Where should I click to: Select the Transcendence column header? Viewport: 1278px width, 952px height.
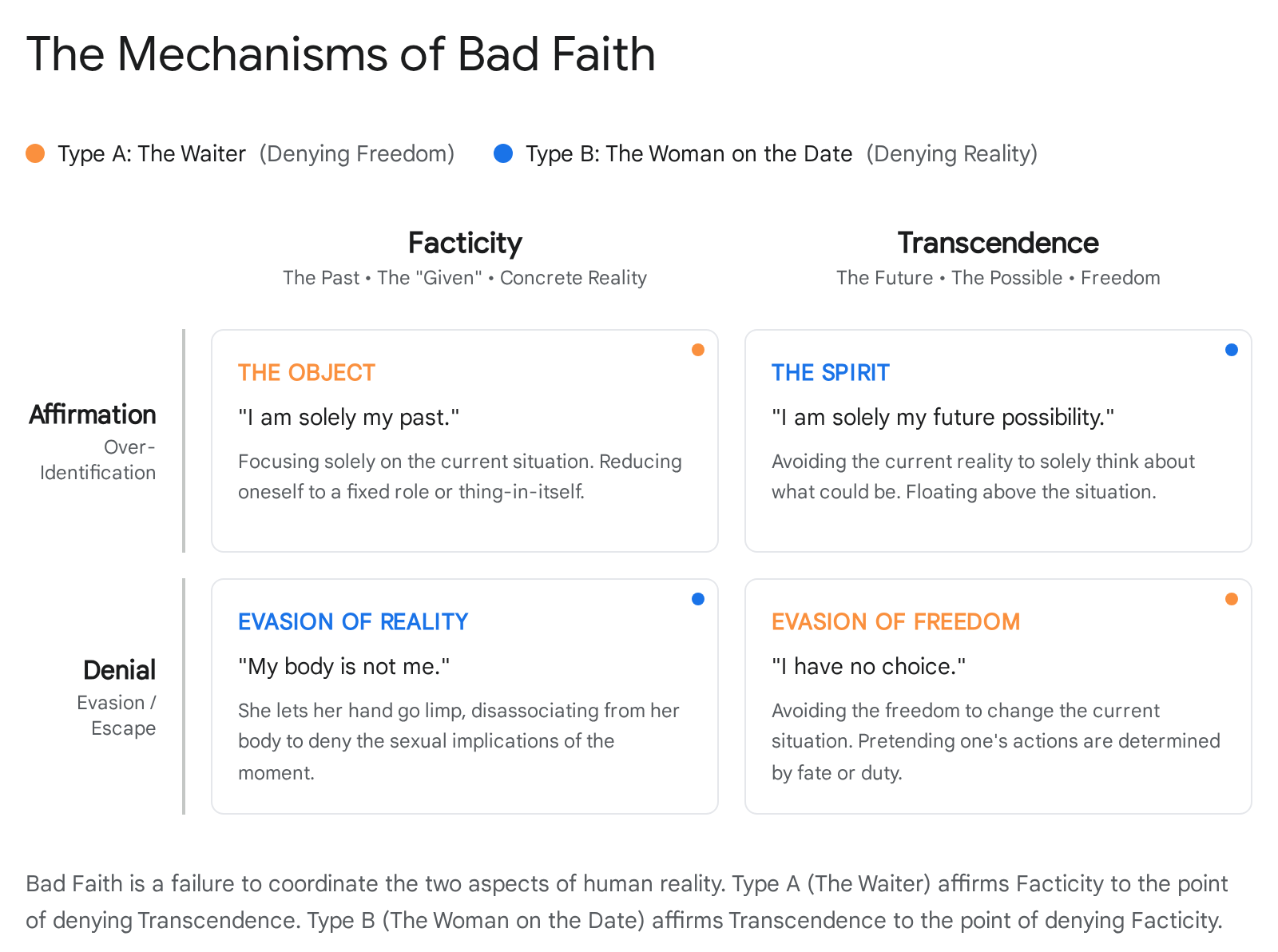pyautogui.click(x=998, y=243)
